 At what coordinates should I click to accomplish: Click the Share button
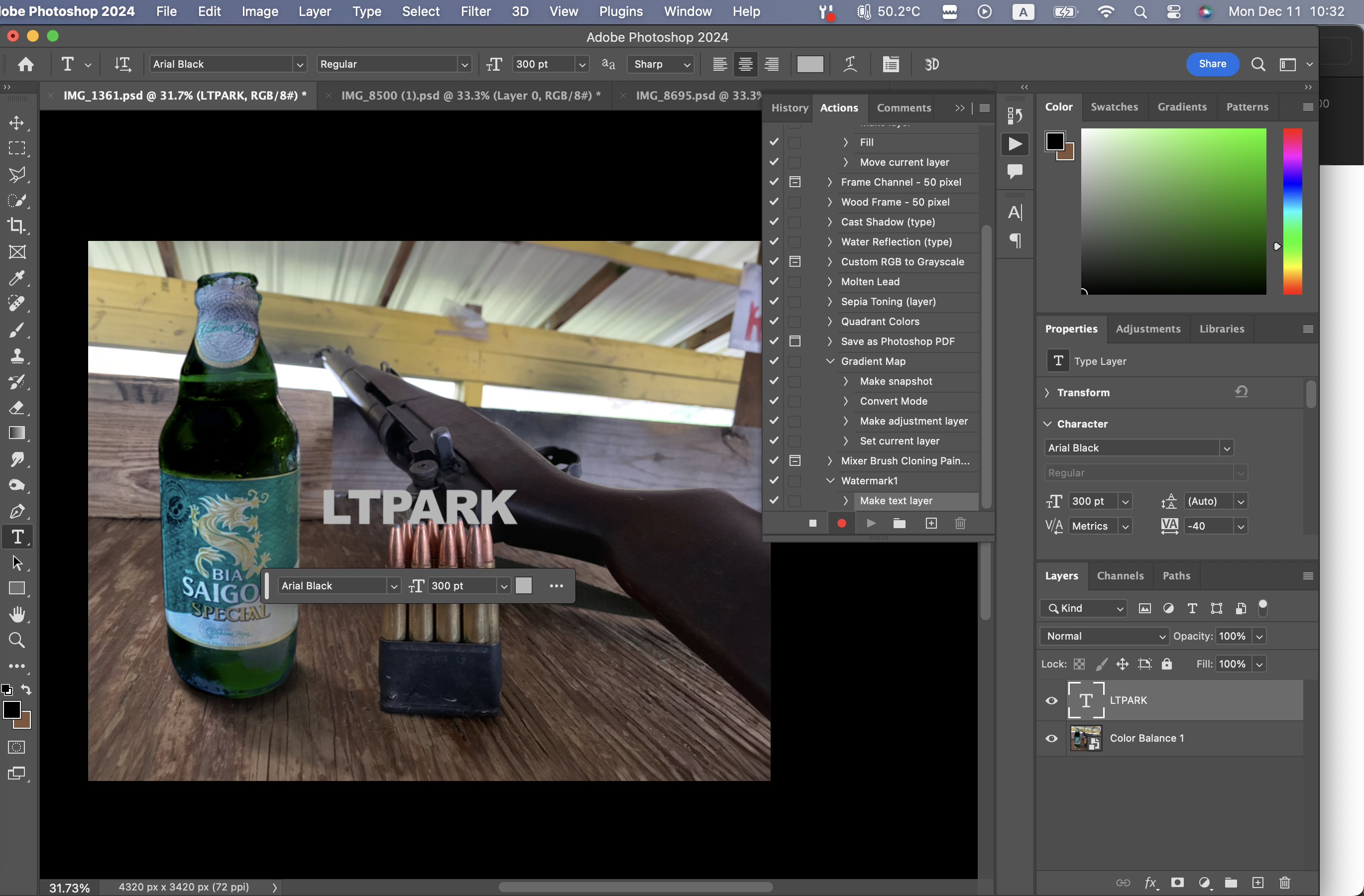[1212, 64]
